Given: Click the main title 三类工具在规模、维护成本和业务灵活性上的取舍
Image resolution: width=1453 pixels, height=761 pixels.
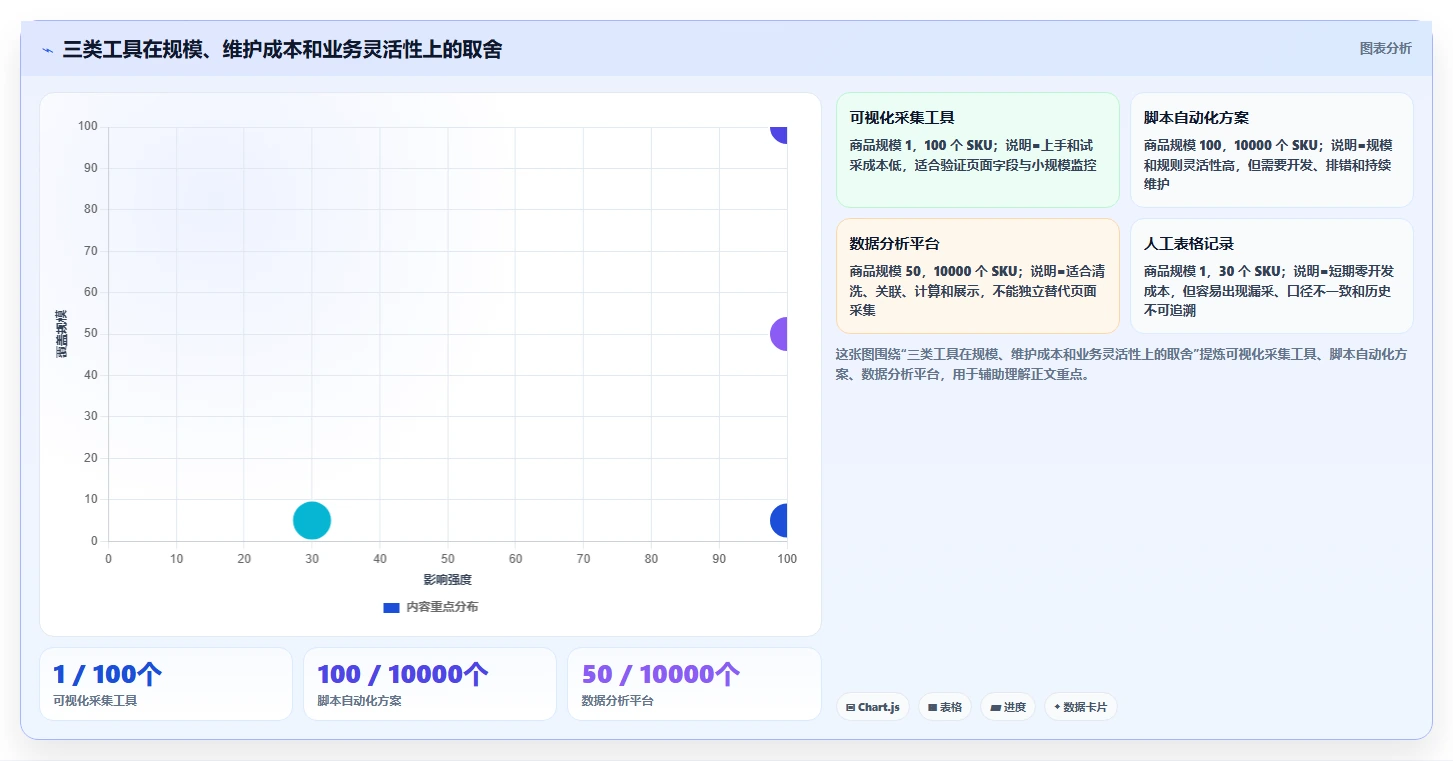Looking at the screenshot, I should (282, 49).
